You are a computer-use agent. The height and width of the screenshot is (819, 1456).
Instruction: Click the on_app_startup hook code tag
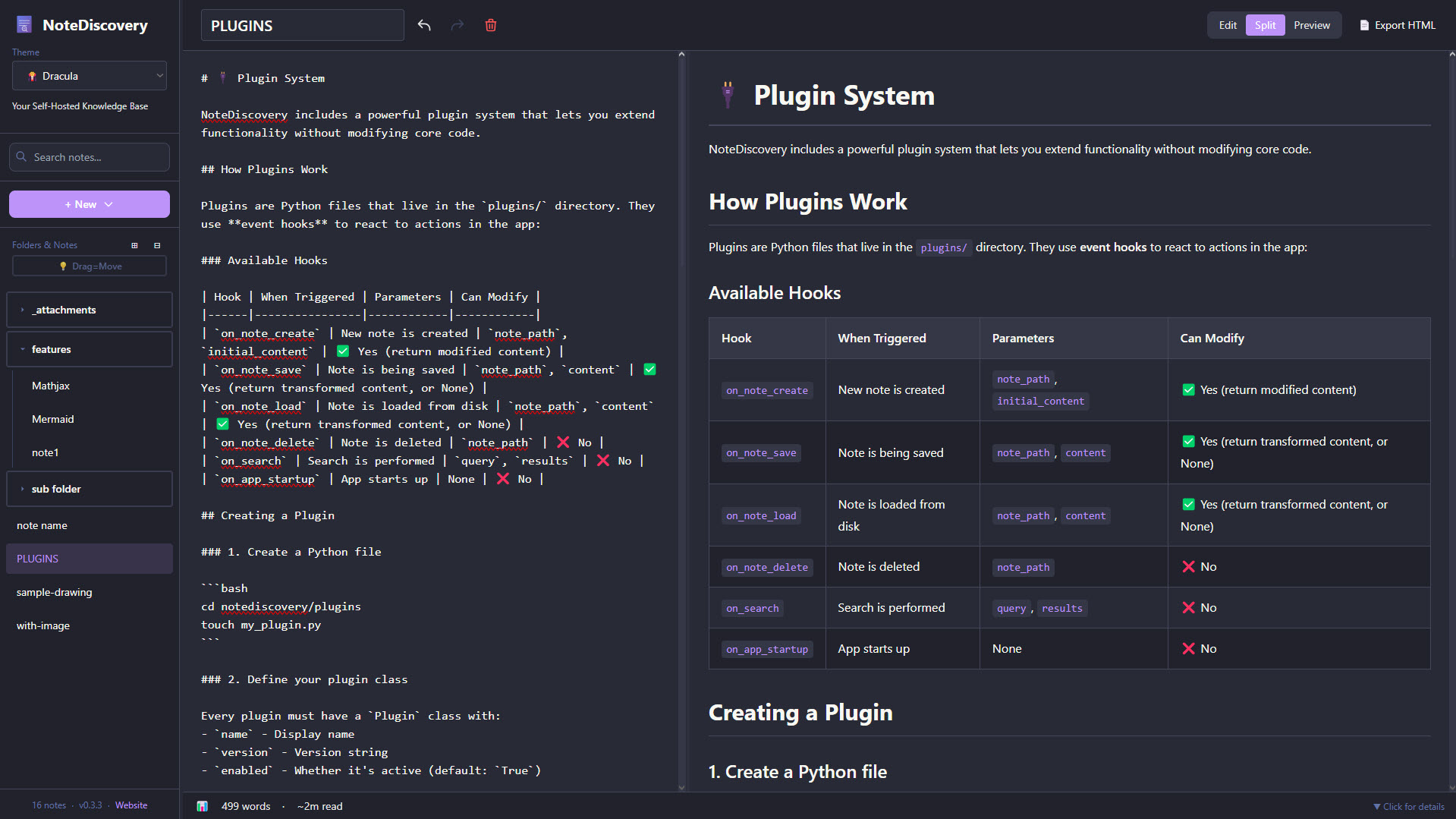click(766, 649)
